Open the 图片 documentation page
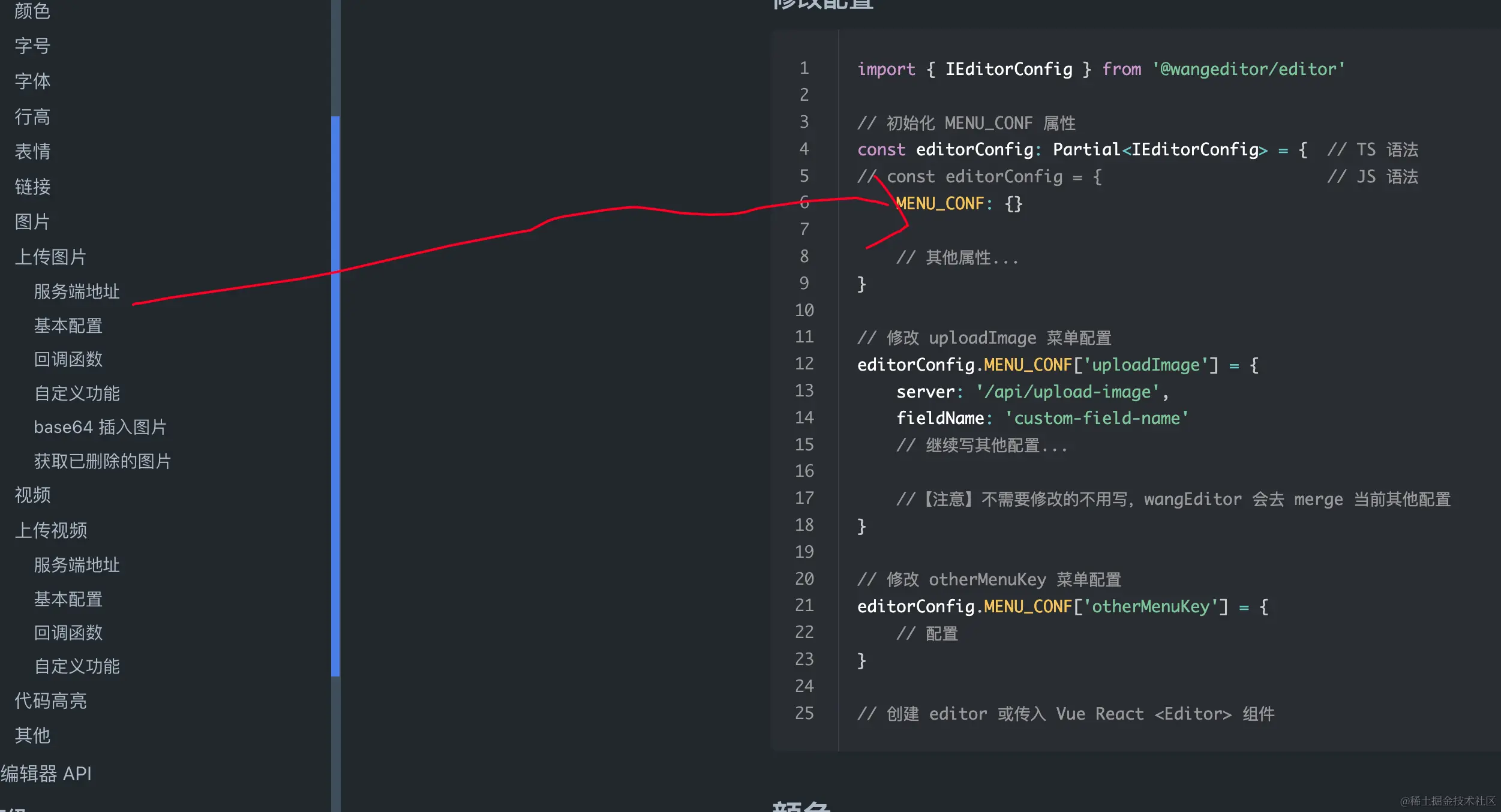The image size is (1501, 812). coord(32,222)
